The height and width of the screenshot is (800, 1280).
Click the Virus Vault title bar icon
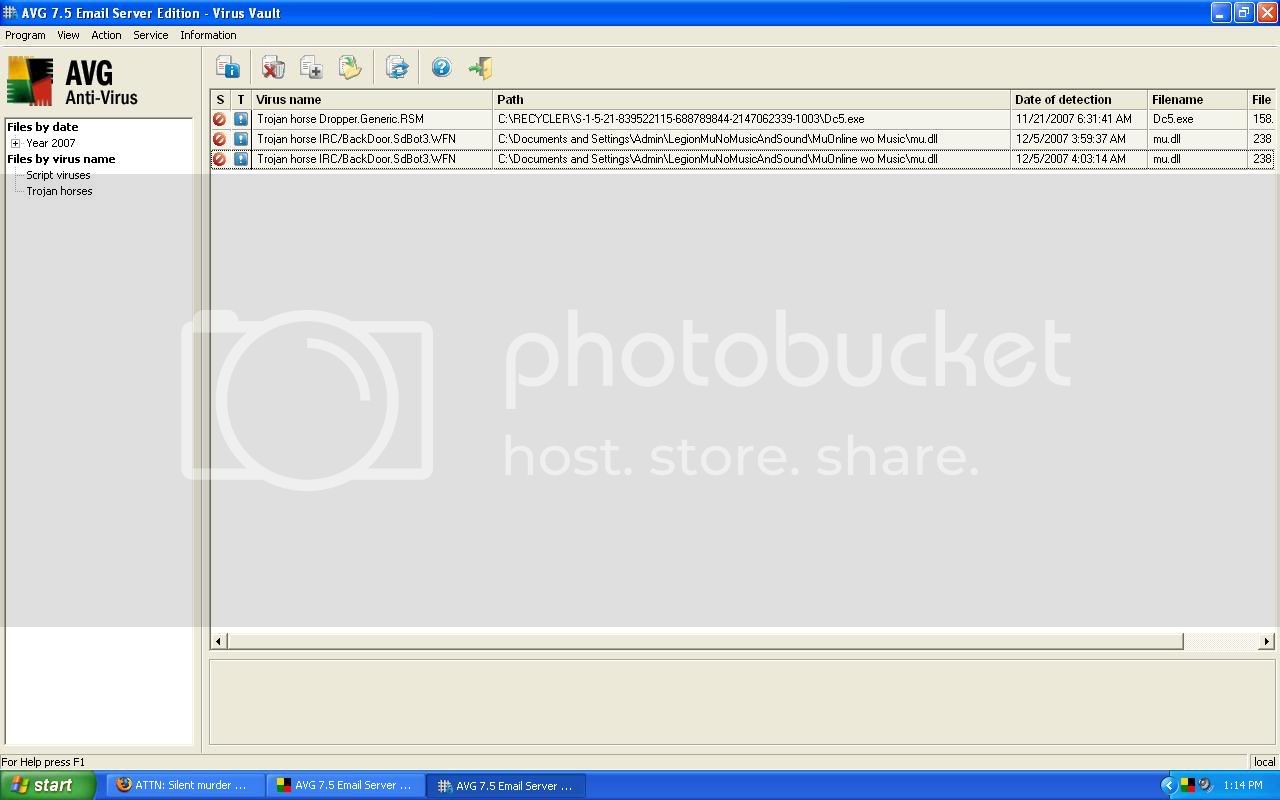pos(10,13)
